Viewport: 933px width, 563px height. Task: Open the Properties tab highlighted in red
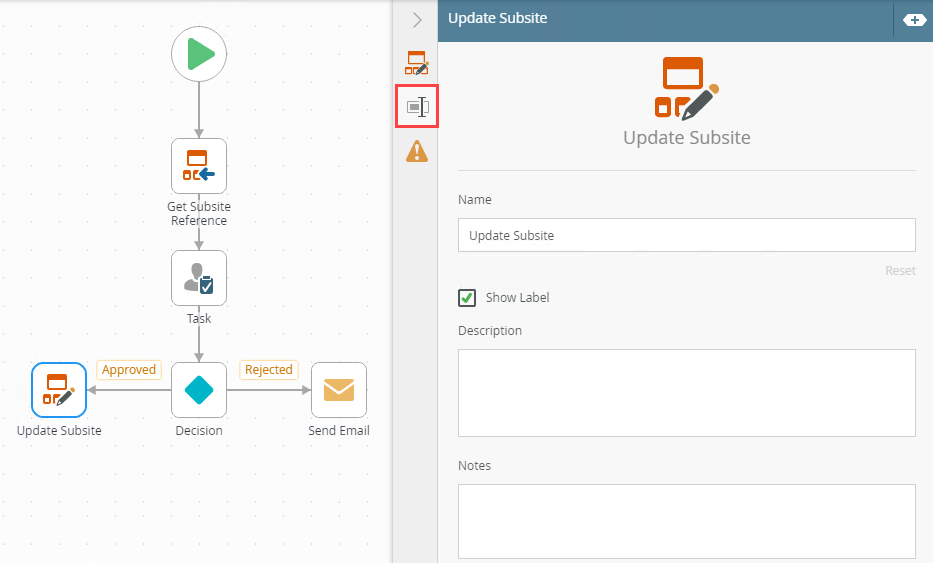tap(417, 107)
